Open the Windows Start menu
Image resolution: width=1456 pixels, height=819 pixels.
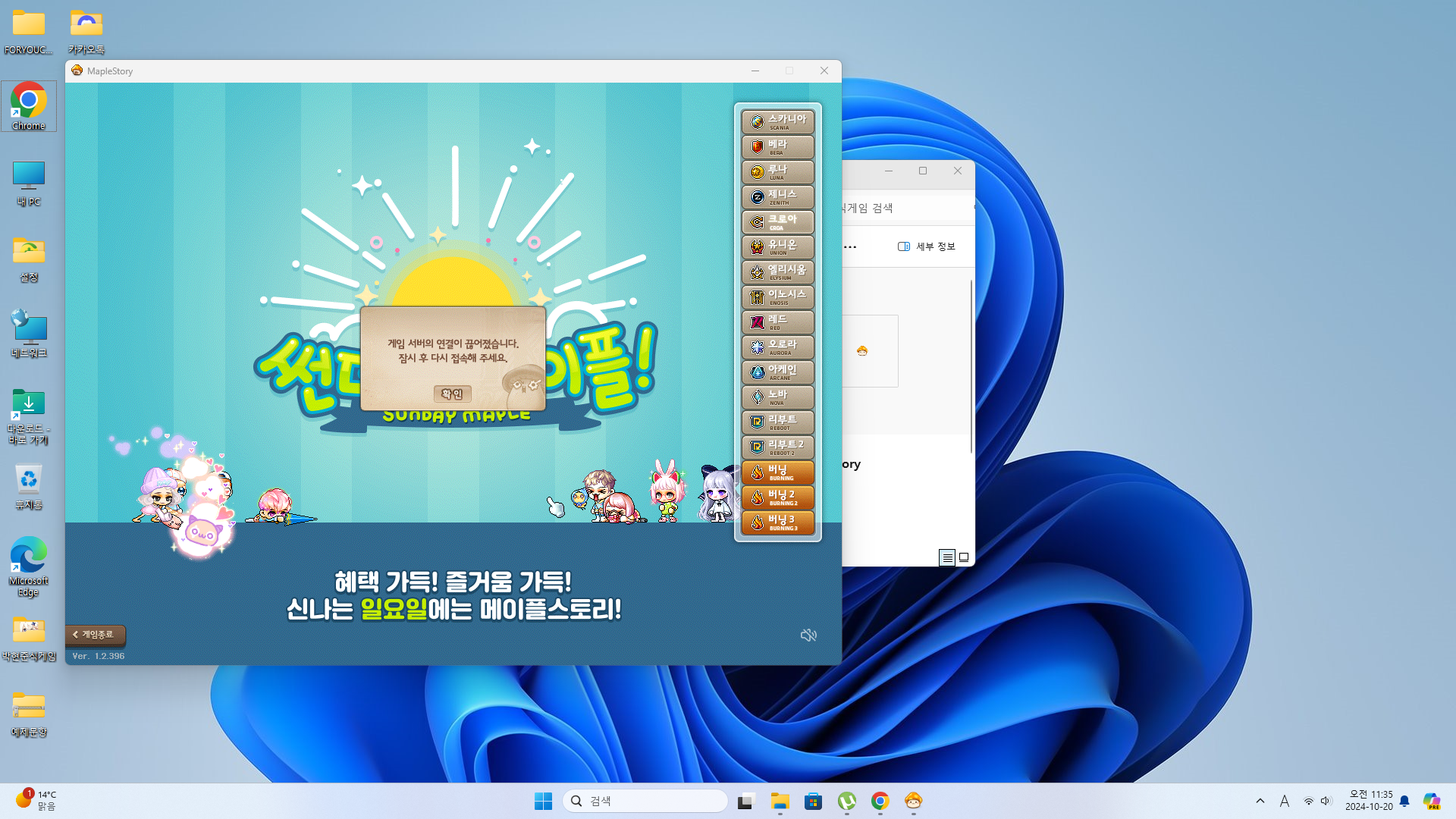[543, 801]
